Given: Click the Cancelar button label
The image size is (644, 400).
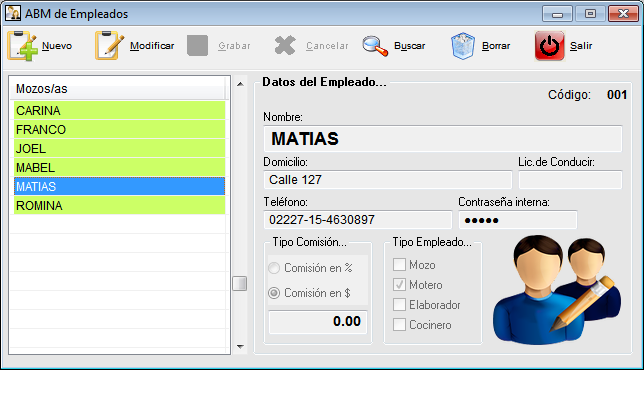Looking at the screenshot, I should [327, 46].
